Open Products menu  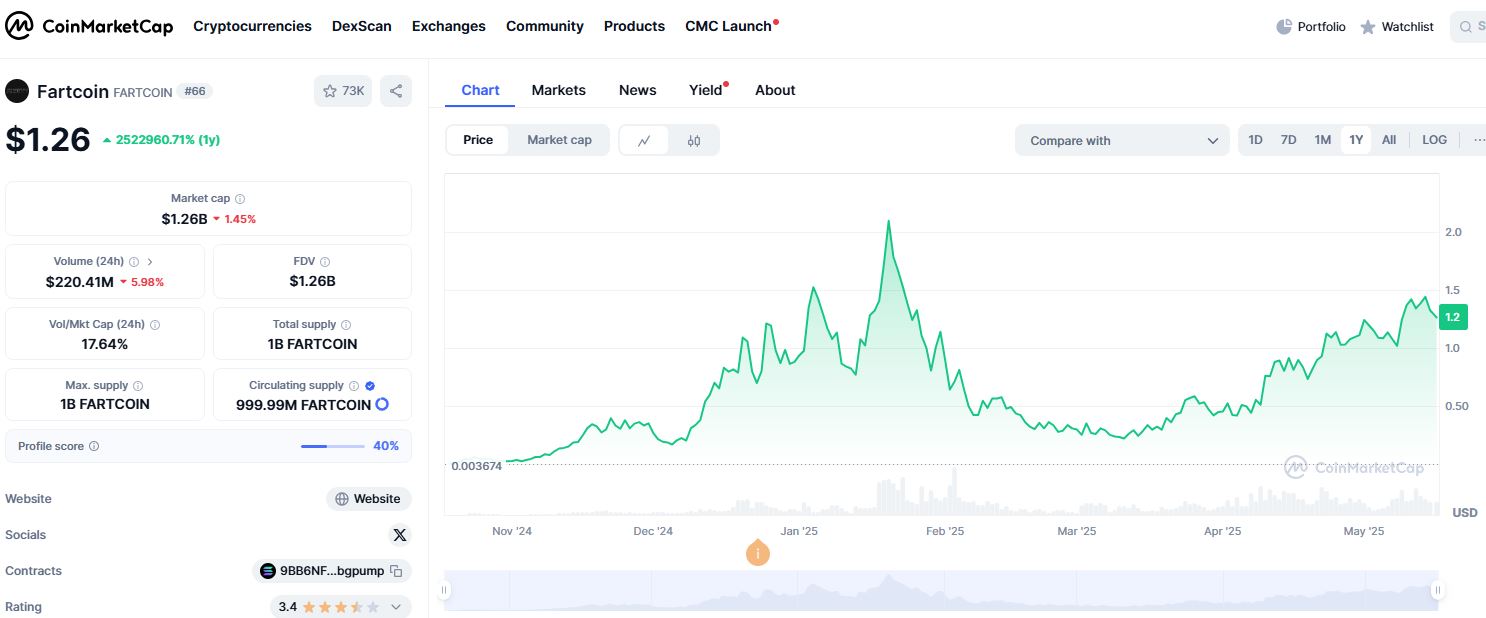[634, 26]
